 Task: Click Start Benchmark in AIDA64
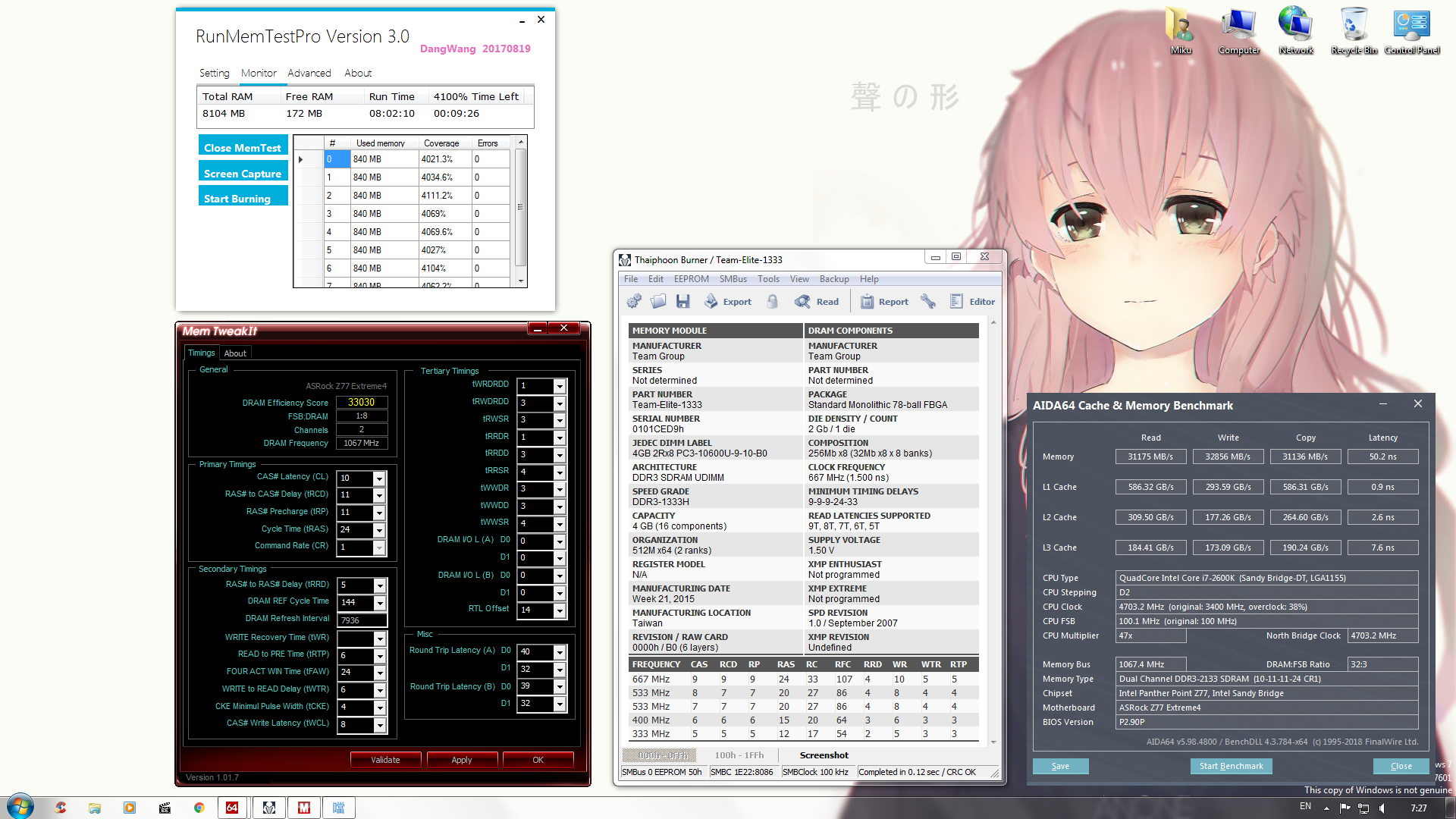point(1231,766)
